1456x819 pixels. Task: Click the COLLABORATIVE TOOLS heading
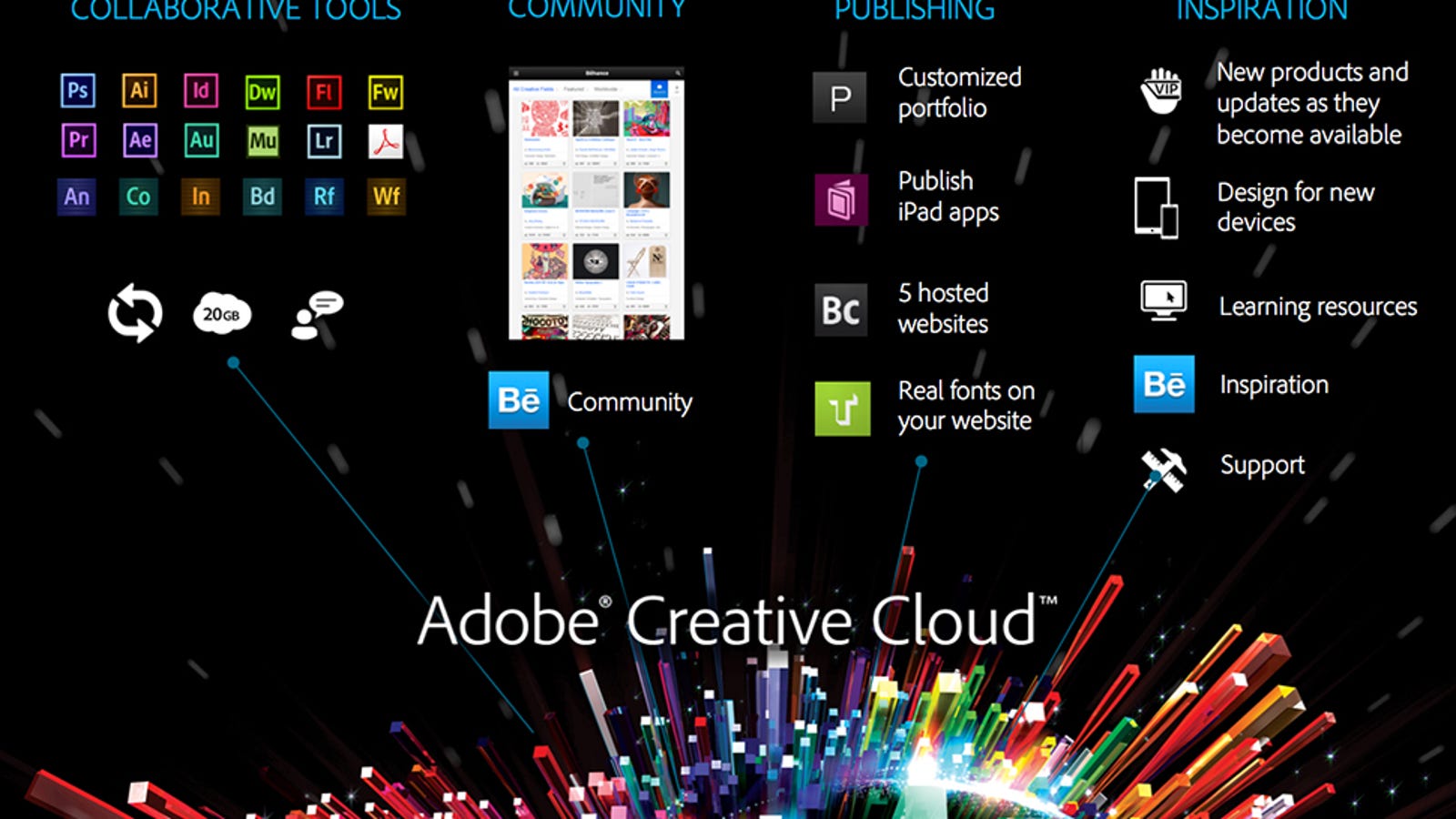pos(236,11)
